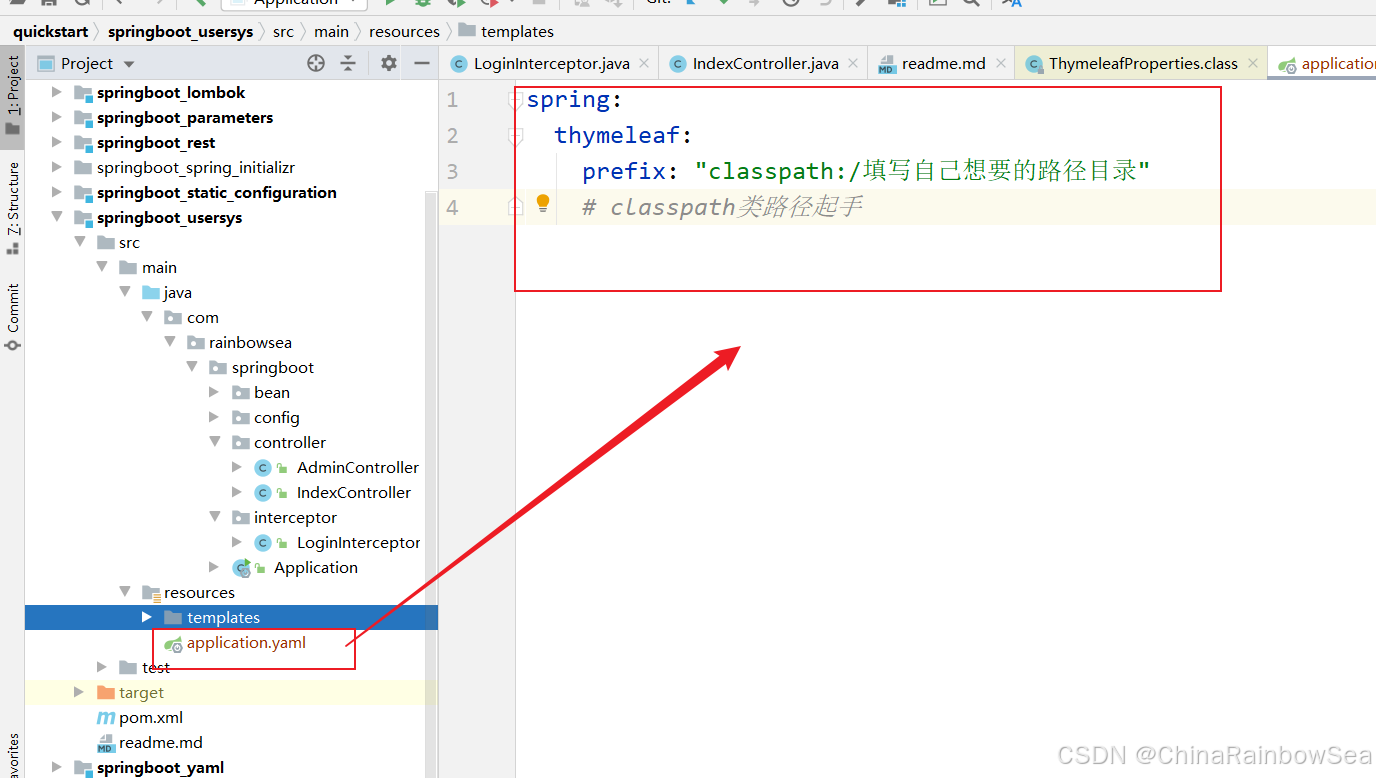Locate open file using crosshair icon in Project panel

pos(315,63)
